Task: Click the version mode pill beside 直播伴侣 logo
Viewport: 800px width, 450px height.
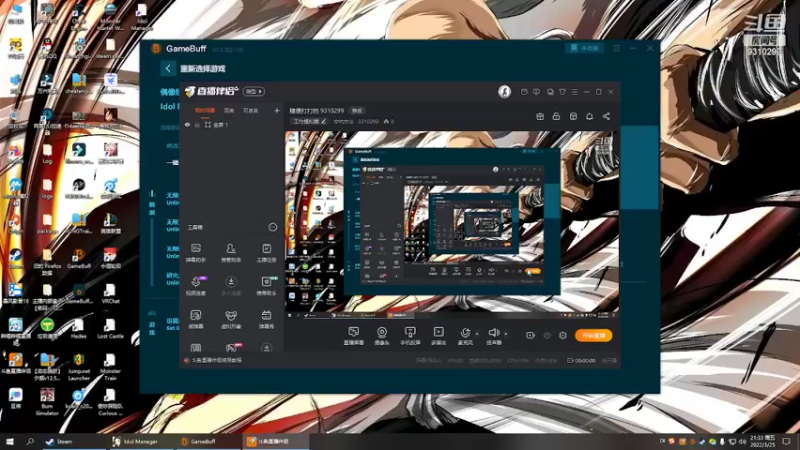Action: tap(254, 91)
